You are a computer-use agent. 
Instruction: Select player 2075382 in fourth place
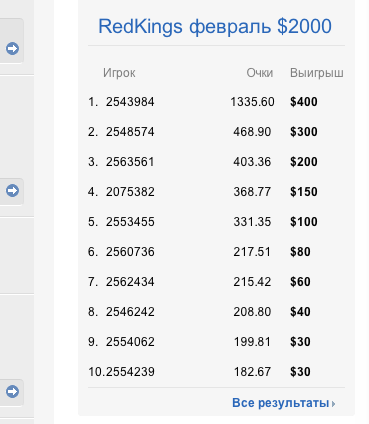tap(130, 192)
